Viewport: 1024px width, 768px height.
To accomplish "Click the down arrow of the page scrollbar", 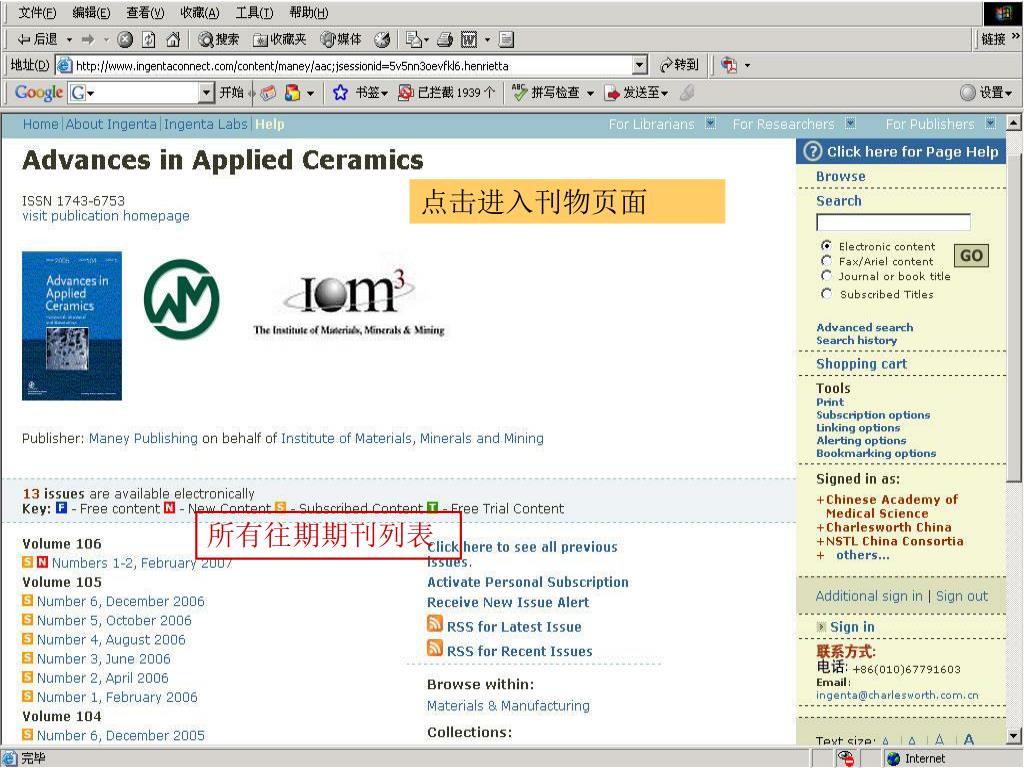I will [x=1014, y=736].
